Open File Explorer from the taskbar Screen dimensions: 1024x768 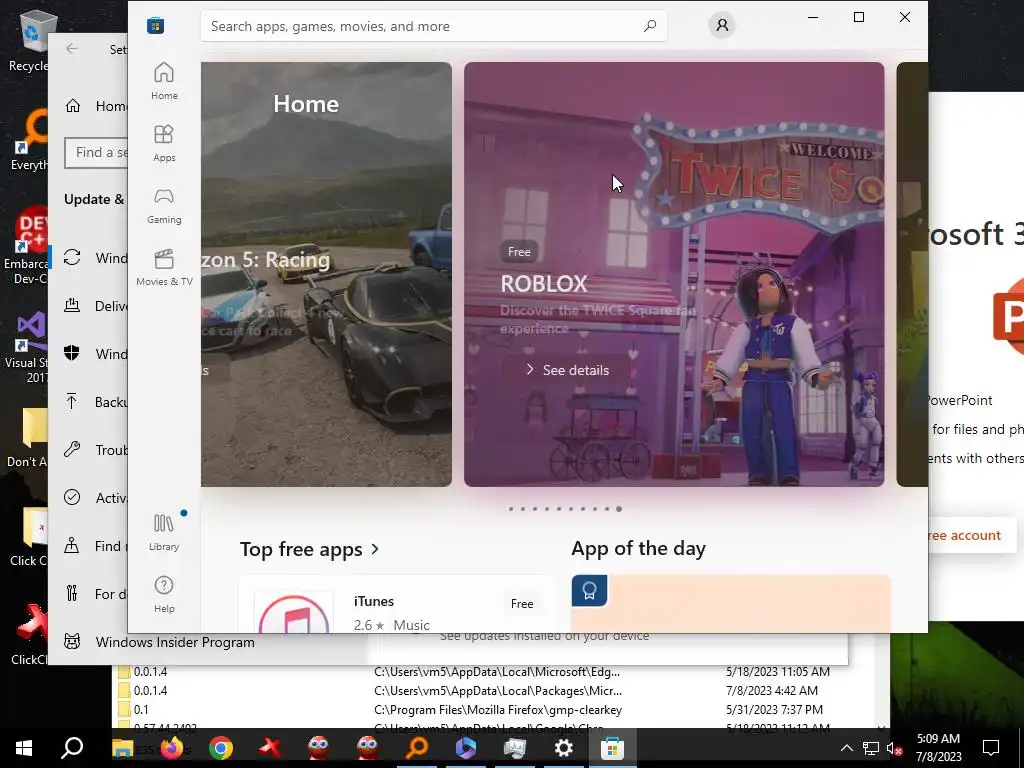click(122, 748)
